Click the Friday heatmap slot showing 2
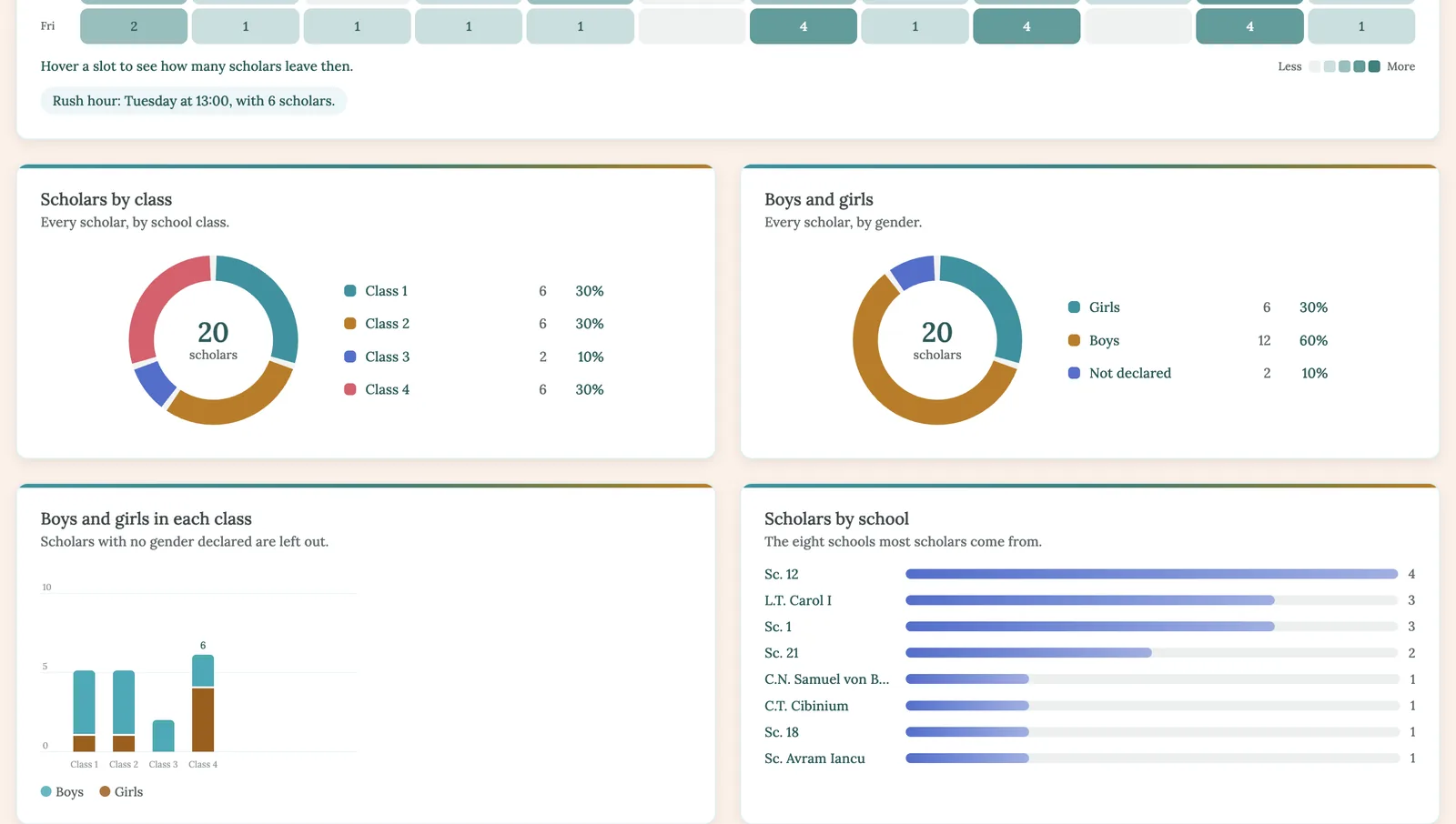 coord(134,26)
